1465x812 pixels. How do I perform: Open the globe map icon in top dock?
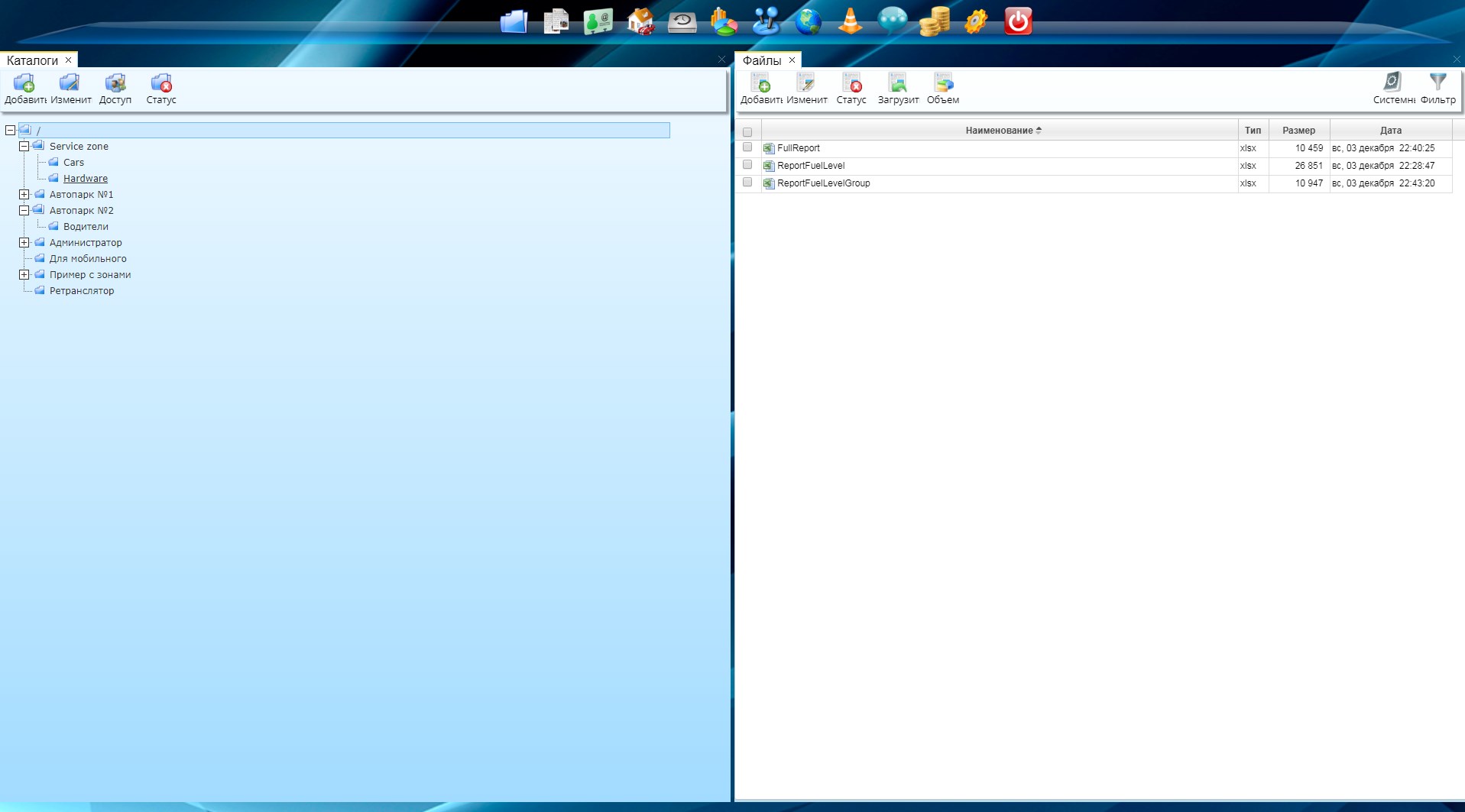808,21
